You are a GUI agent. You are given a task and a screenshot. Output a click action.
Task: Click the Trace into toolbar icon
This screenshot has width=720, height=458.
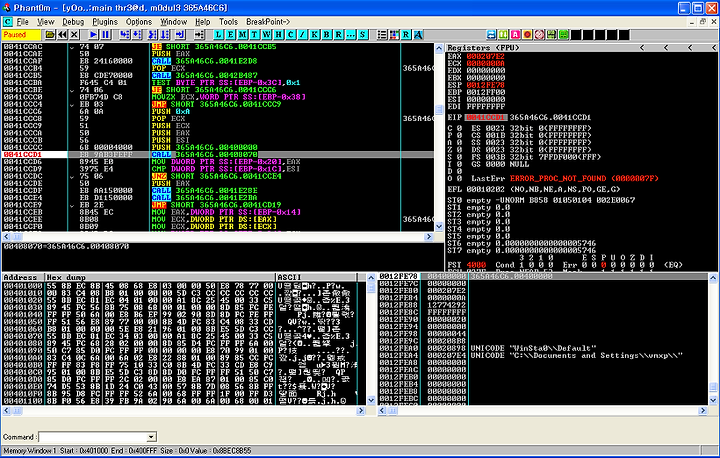coord(153,34)
